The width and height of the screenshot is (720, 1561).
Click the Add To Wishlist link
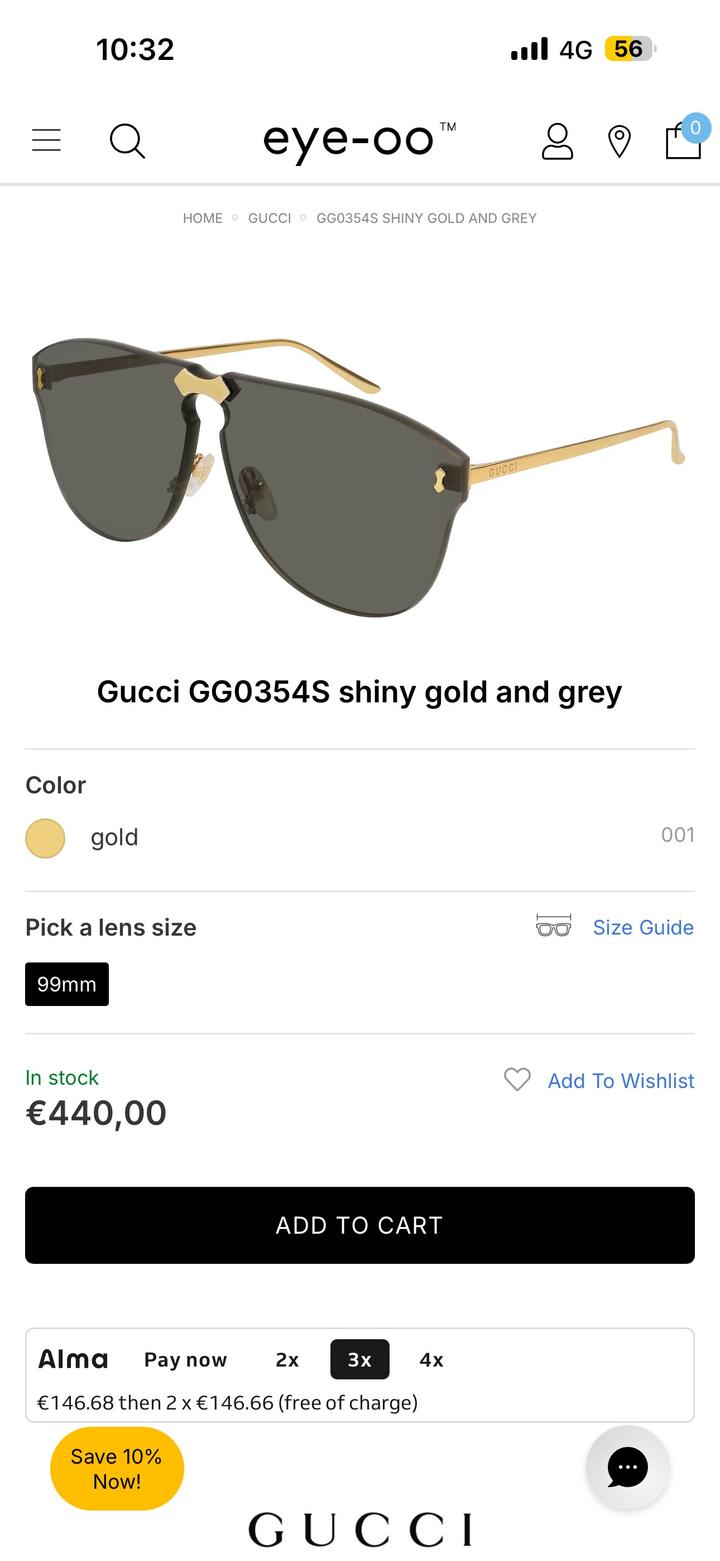click(x=620, y=1081)
